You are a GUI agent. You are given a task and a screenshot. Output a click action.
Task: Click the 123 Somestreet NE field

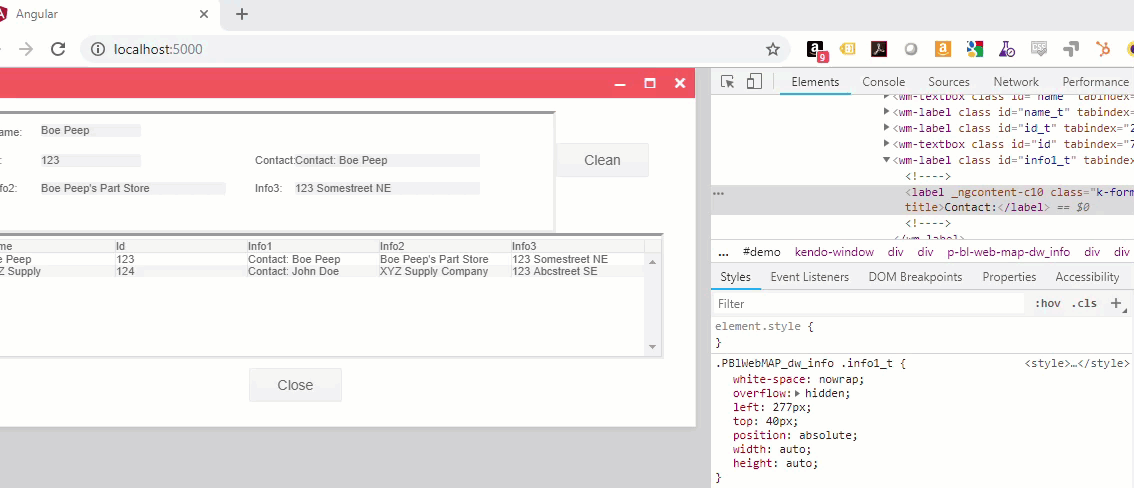pos(387,189)
